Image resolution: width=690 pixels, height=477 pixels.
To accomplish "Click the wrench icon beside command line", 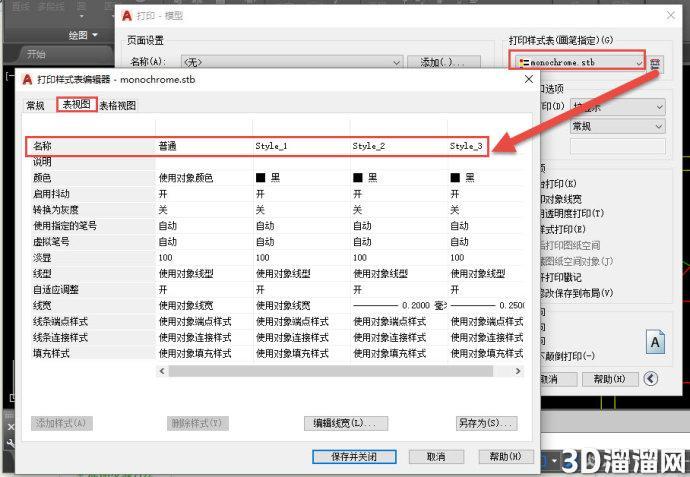I will click(x=10, y=442).
